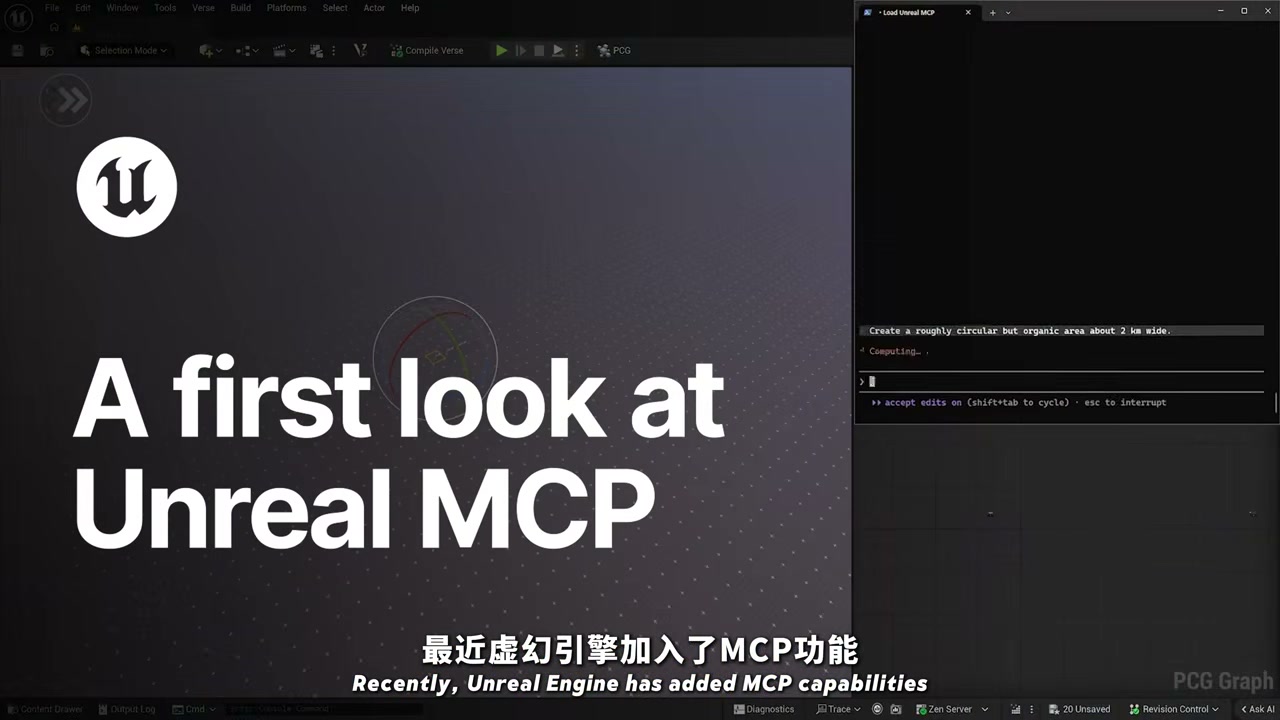Viewport: 1280px width, 720px height.
Task: Open the Cinematics clapperboard dropdown
Action: pyautogui.click(x=285, y=50)
